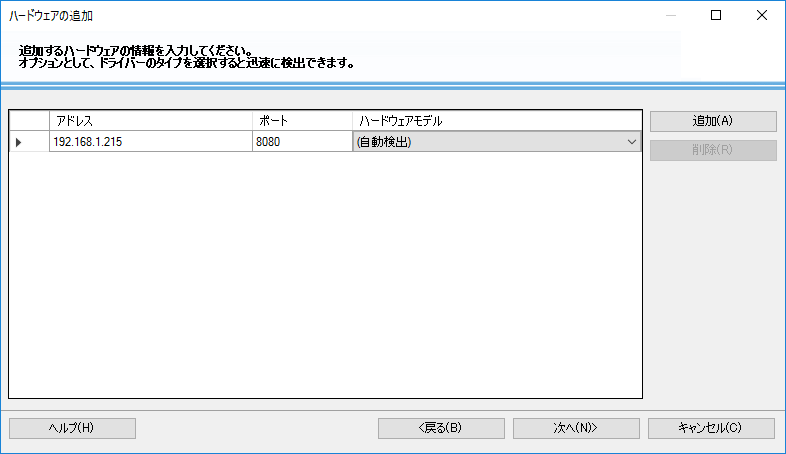This screenshot has height=454, width=786.
Task: Click the row selector arrow icon
Action: [x=19, y=142]
